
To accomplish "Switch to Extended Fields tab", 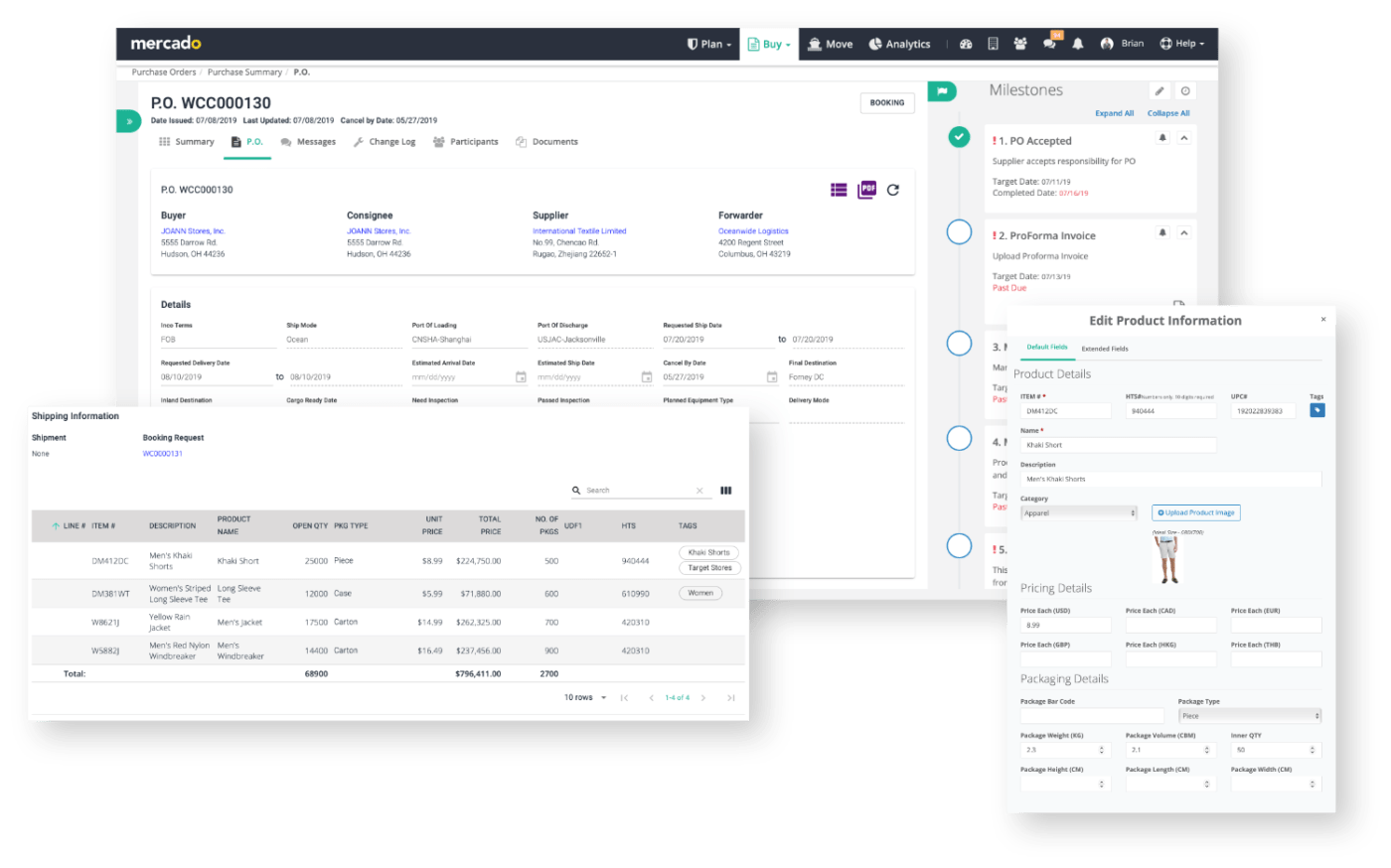I will coord(1105,349).
